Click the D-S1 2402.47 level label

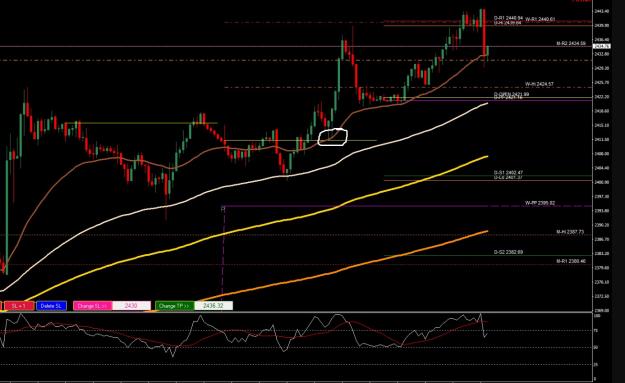tap(508, 173)
